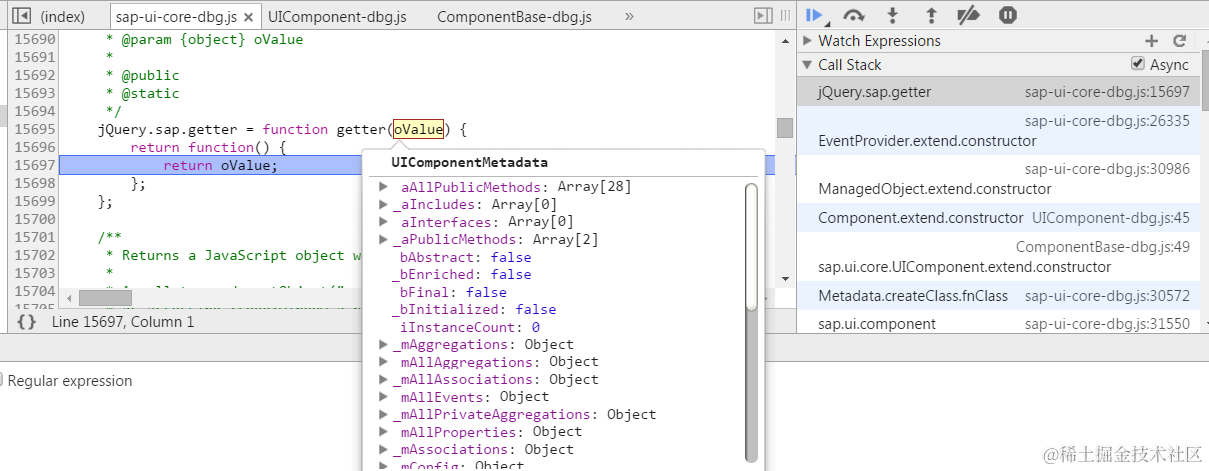The width and height of the screenshot is (1209, 471).
Task: Collapse the Call Stack section
Action: tap(807, 65)
